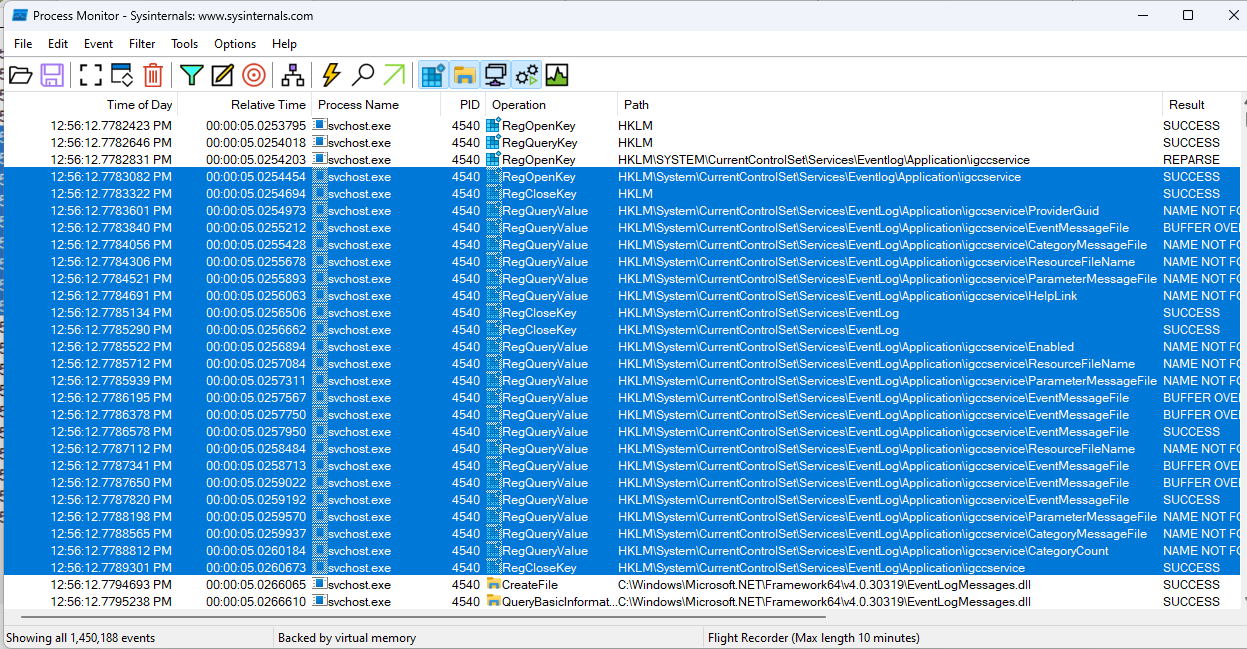This screenshot has height=649, width=1247.
Task: Click the REPARSE result cell
Action: pos(1191,160)
